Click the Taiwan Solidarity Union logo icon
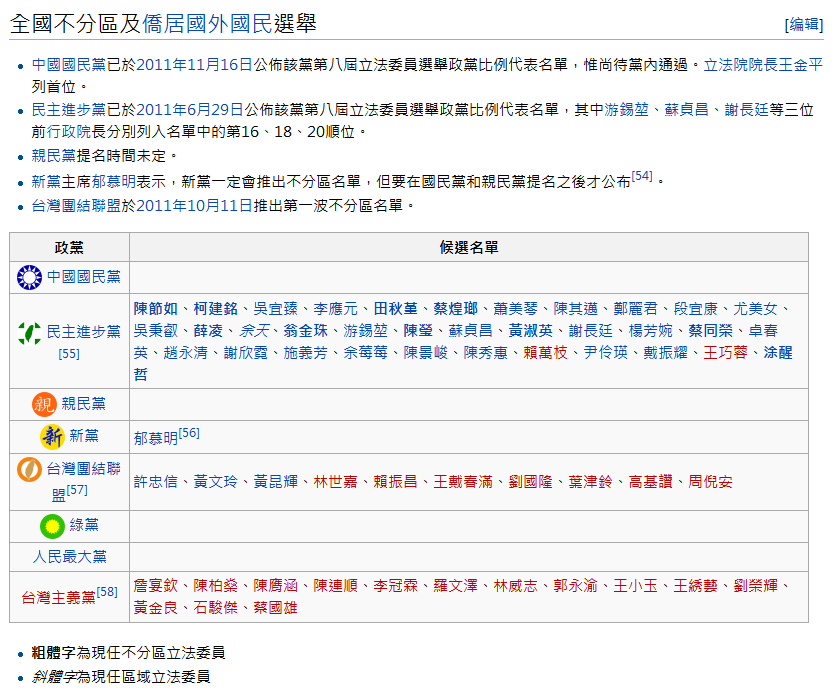This screenshot has height=690, width=840. [29, 470]
